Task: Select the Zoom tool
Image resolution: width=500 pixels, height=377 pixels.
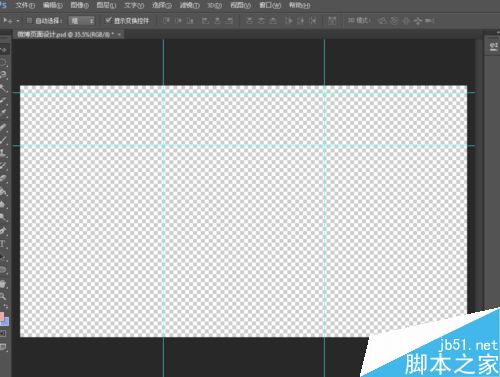Action: pyautogui.click(x=3, y=296)
